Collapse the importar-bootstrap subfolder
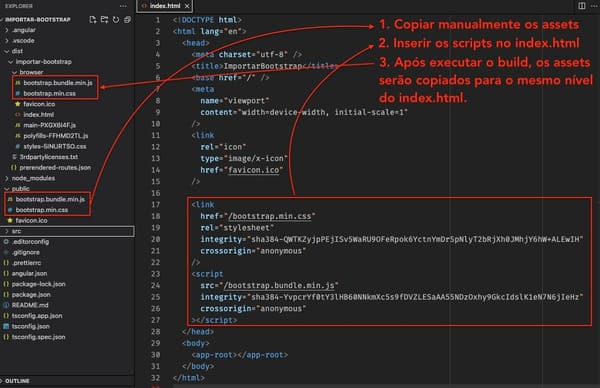 (x=43, y=62)
